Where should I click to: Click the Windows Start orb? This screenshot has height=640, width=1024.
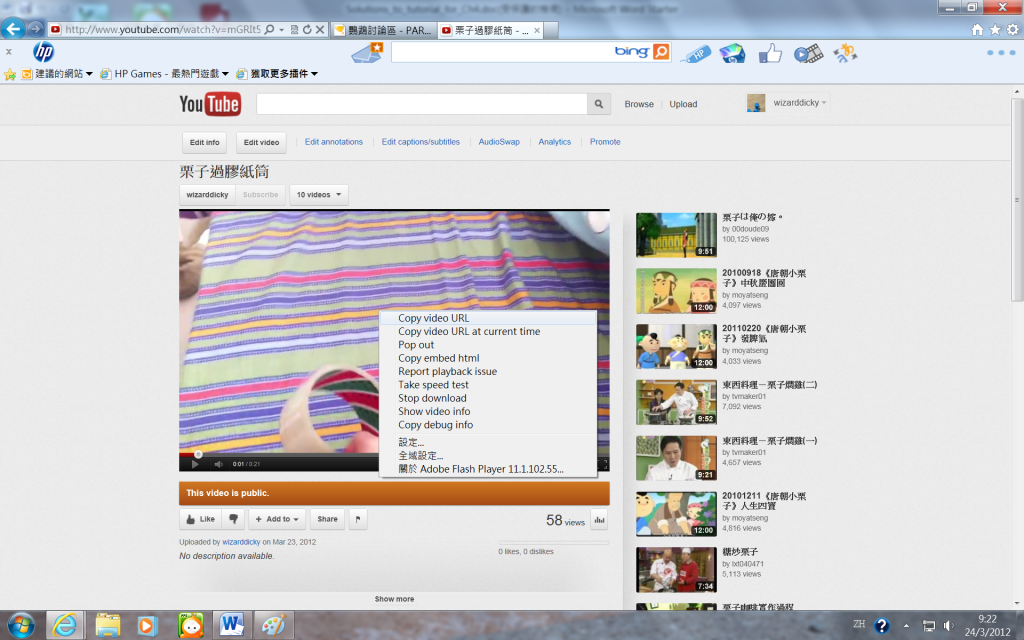[20, 626]
